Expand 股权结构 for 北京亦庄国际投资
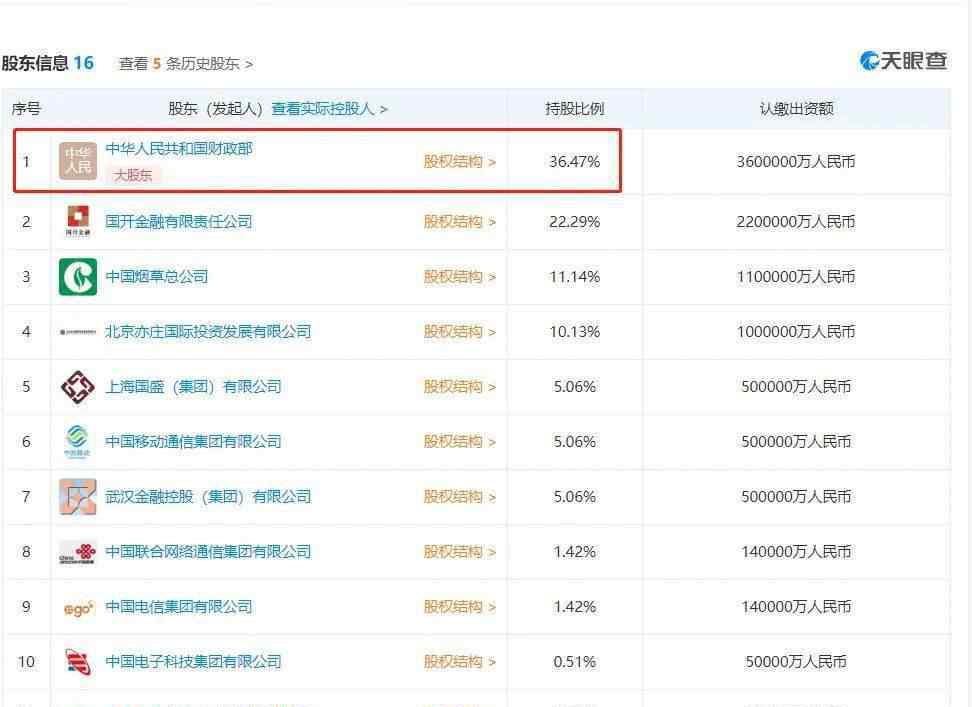Image resolution: width=972 pixels, height=707 pixels. pyautogui.click(x=460, y=332)
